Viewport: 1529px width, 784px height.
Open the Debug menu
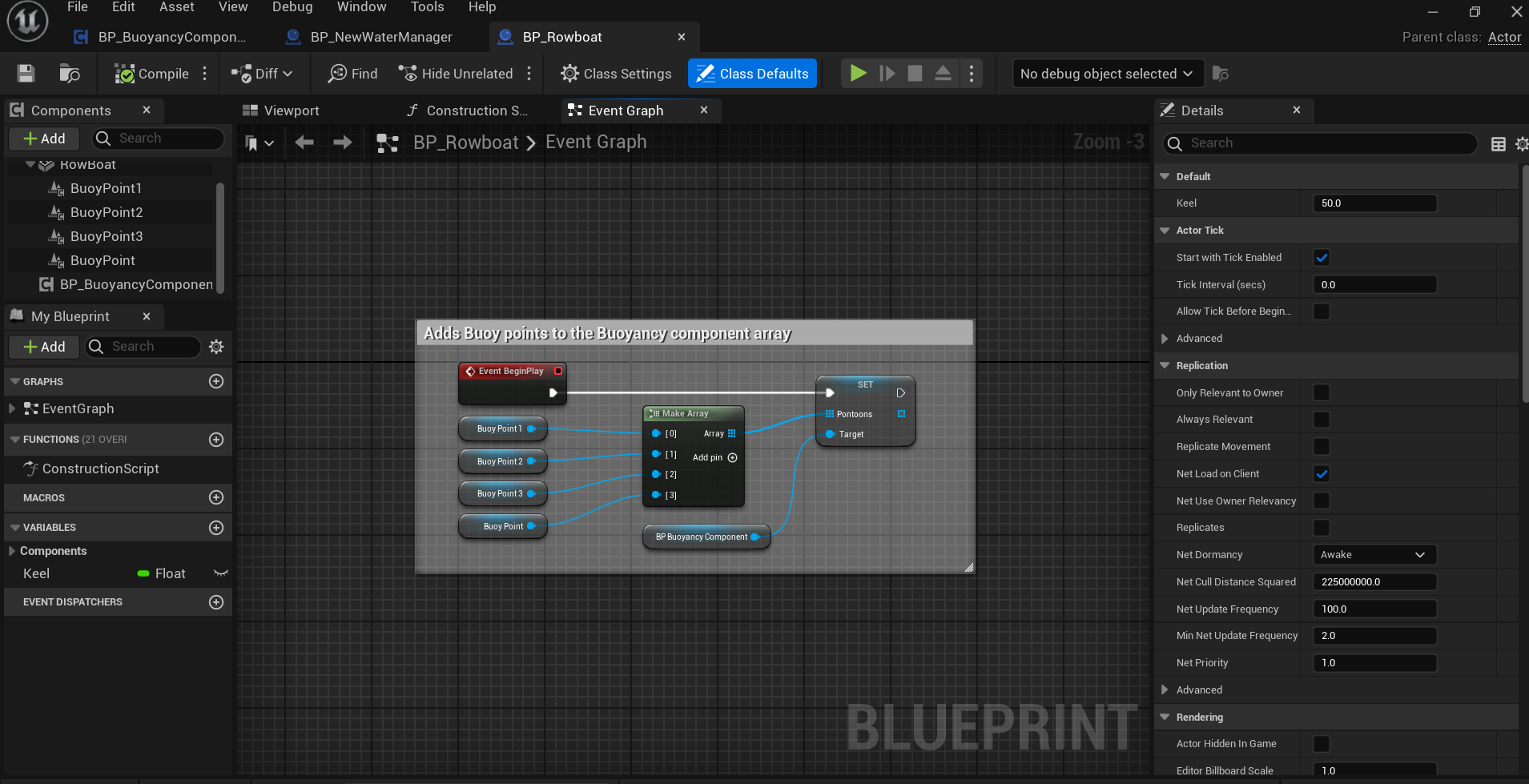(x=292, y=7)
